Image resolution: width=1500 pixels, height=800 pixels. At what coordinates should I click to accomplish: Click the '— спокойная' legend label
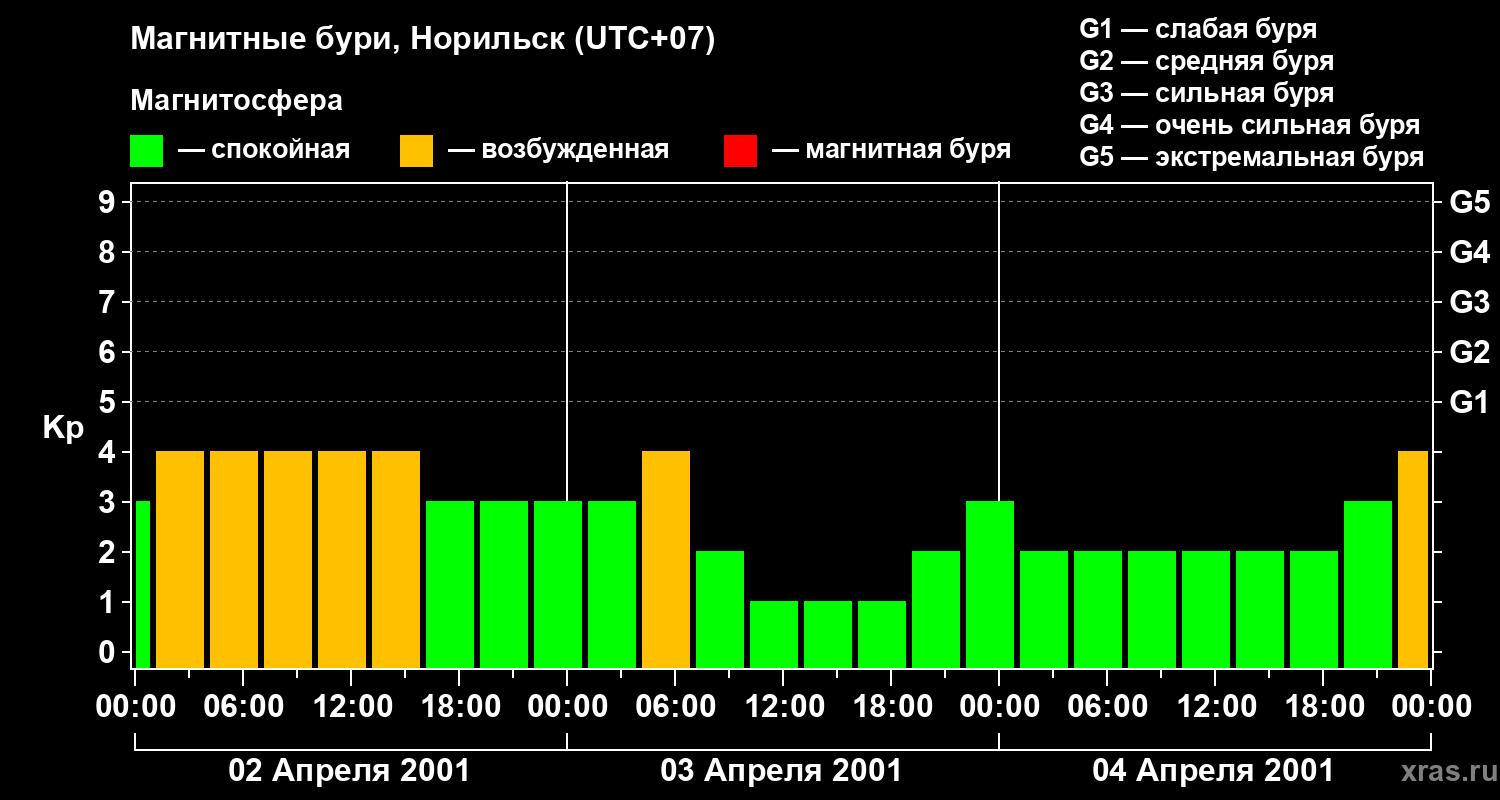[264, 151]
